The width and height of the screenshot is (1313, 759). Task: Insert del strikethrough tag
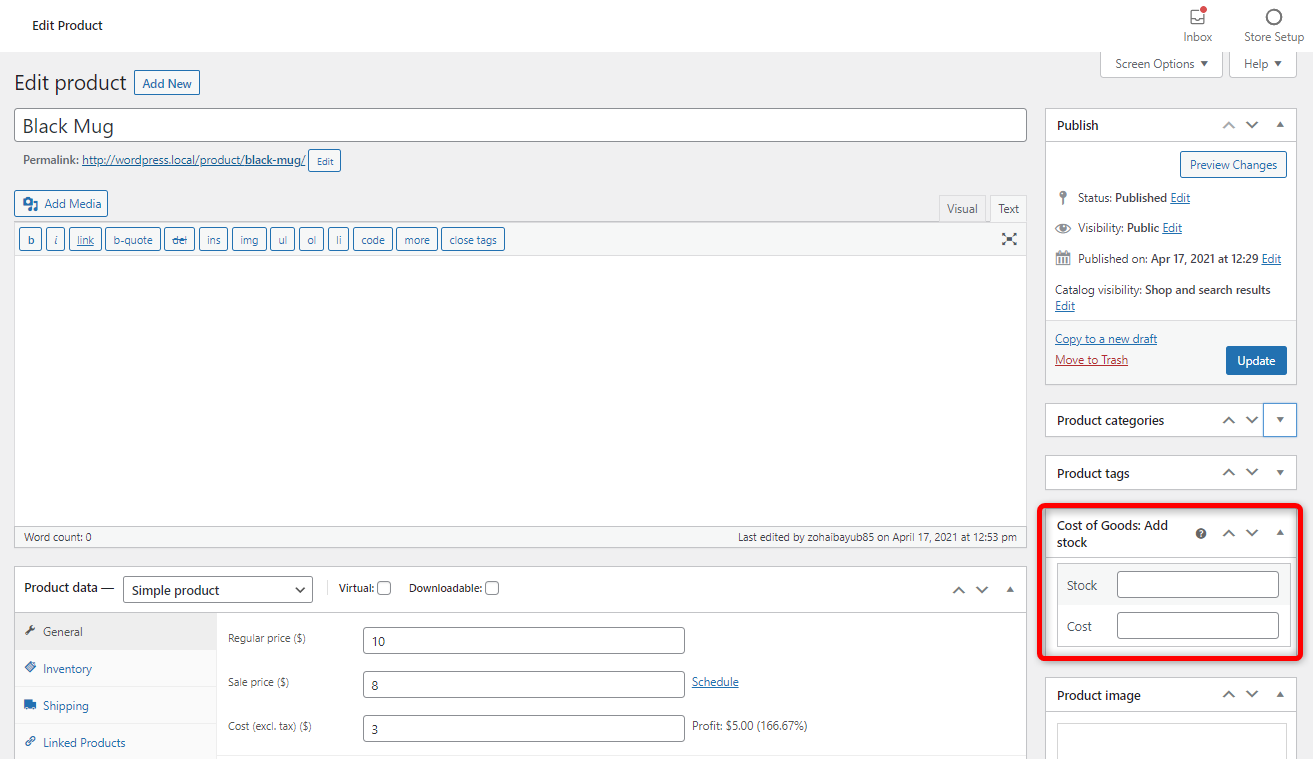[x=180, y=240]
